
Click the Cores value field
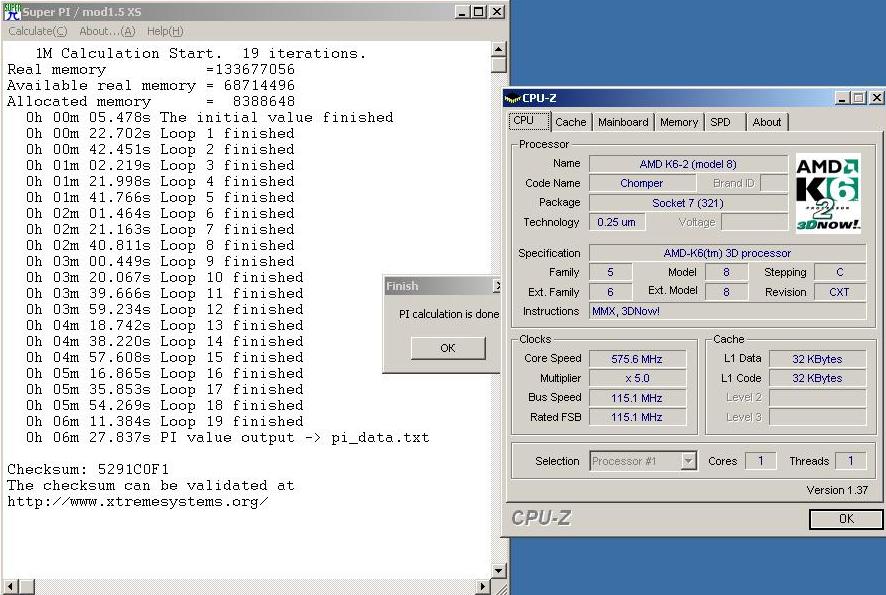[x=760, y=461]
